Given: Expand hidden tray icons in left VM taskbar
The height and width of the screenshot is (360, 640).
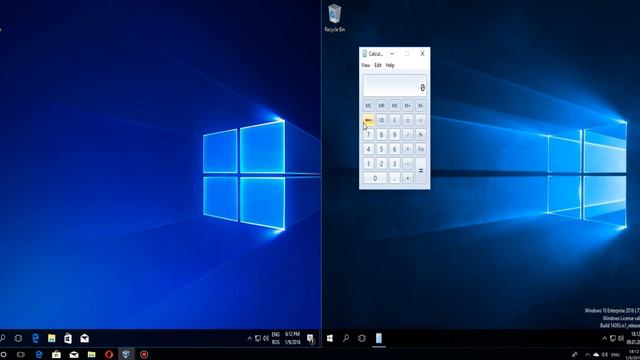Looking at the screenshot, I should pyautogui.click(x=249, y=338).
